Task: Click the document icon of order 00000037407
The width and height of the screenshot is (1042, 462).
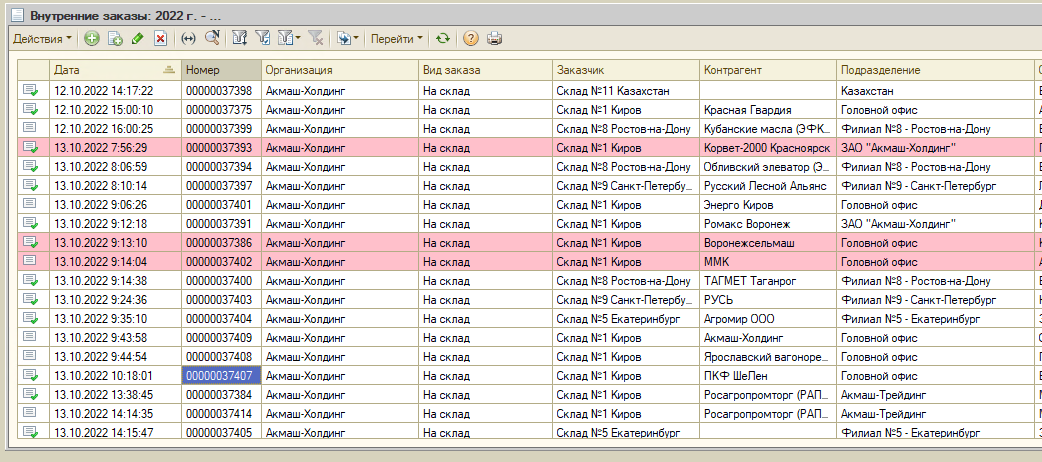Action: click(x=31, y=376)
